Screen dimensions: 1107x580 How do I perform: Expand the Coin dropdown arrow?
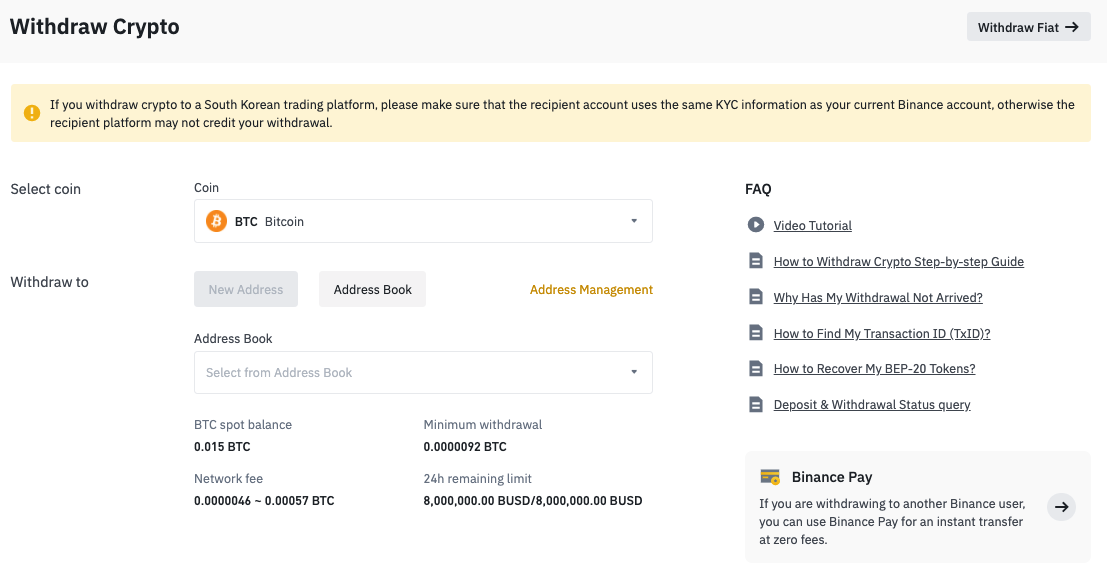click(634, 221)
